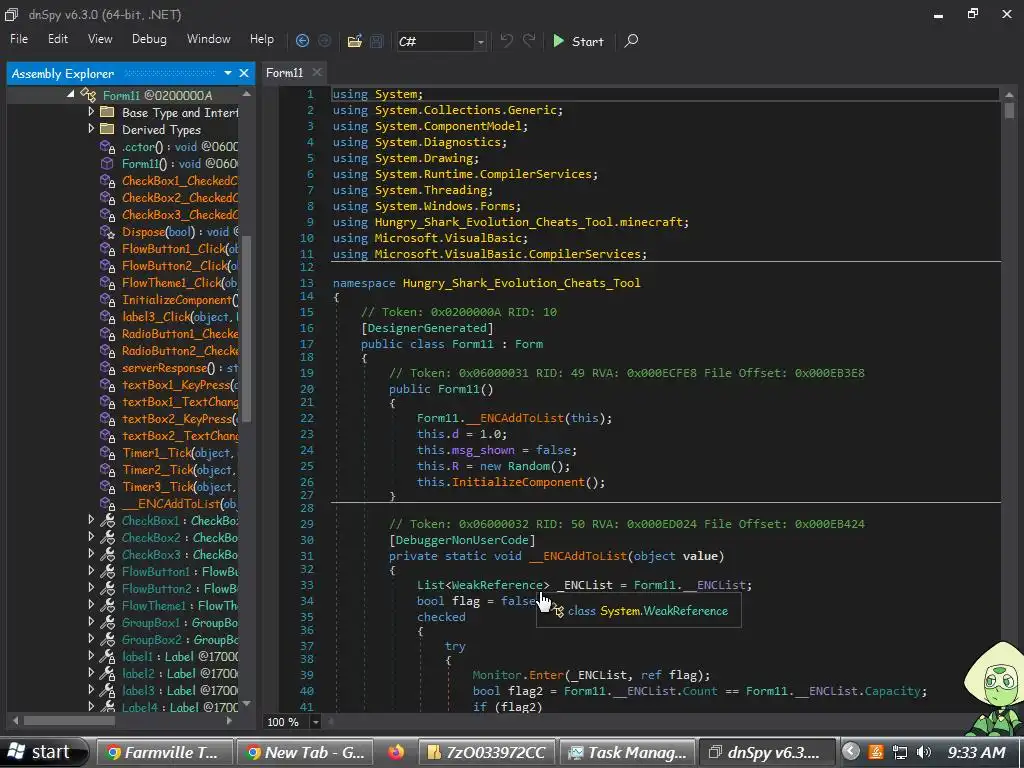
Task: Click the Form11 class icon in tree
Action: pyautogui.click(x=88, y=95)
